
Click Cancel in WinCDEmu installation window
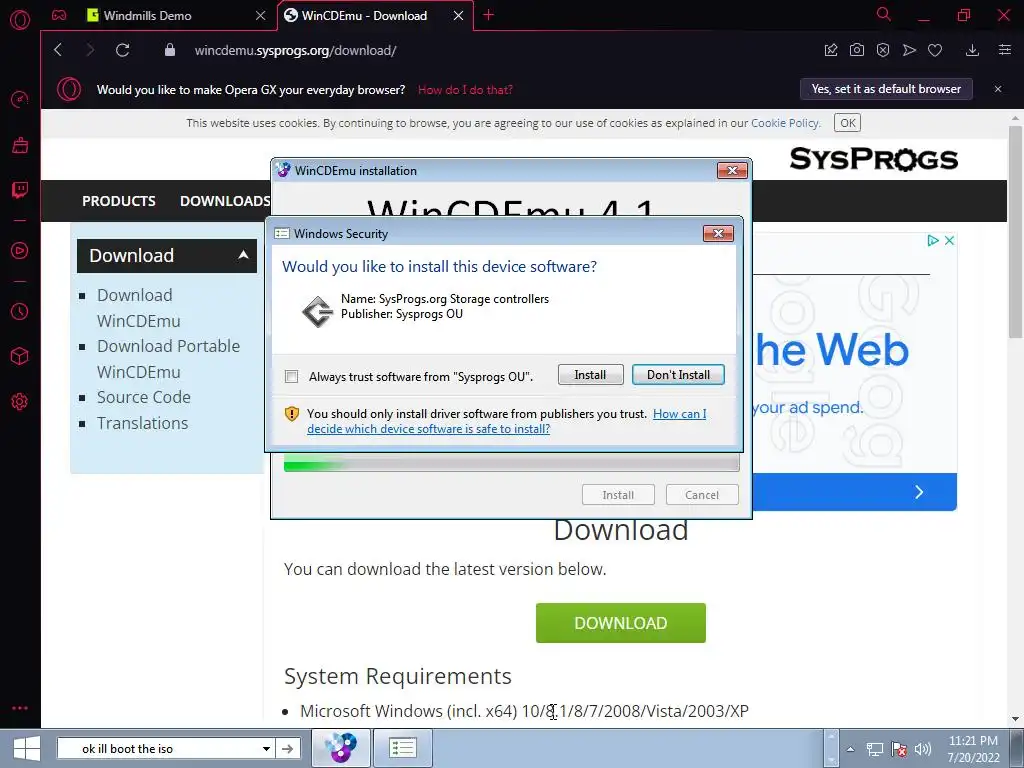(x=702, y=495)
